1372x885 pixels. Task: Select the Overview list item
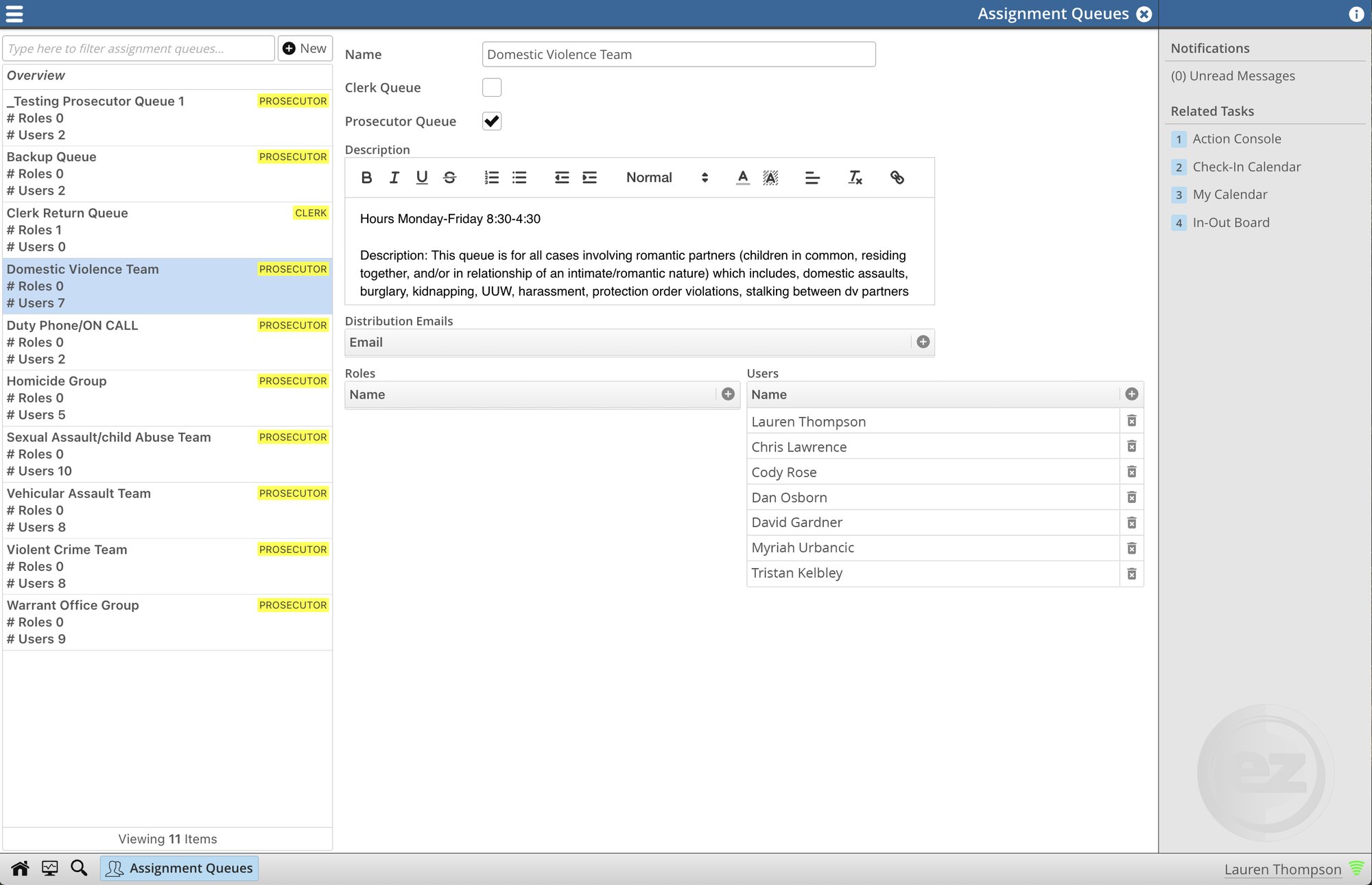(x=167, y=75)
